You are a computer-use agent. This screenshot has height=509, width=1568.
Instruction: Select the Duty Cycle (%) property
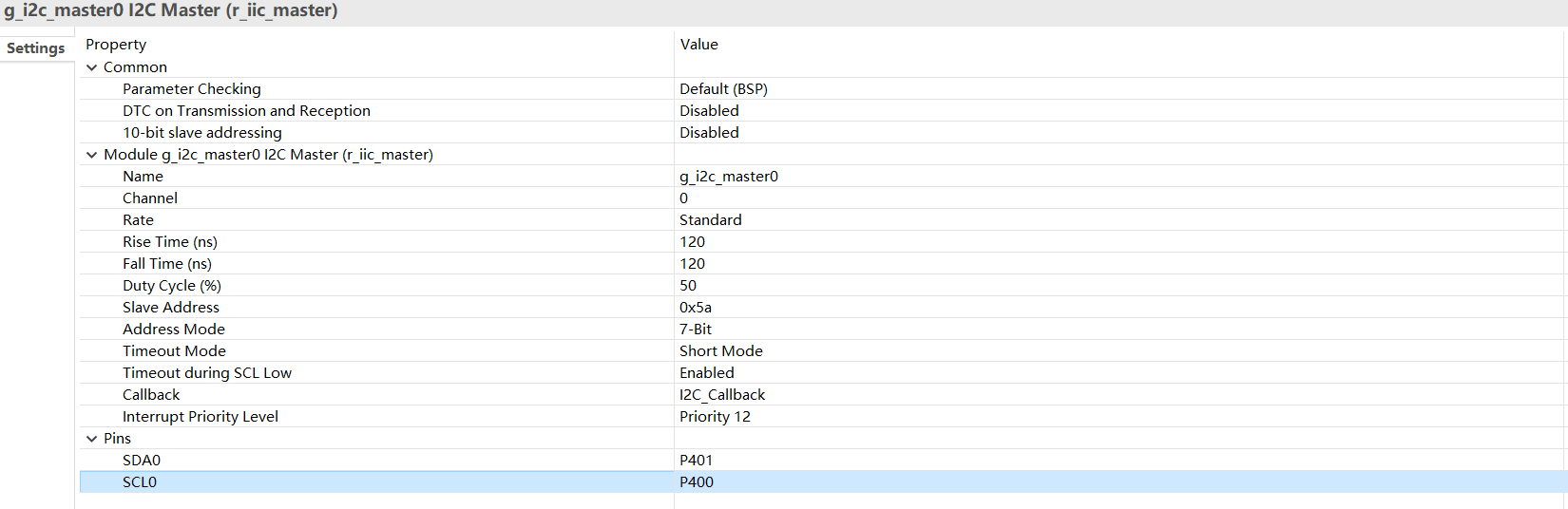point(172,286)
